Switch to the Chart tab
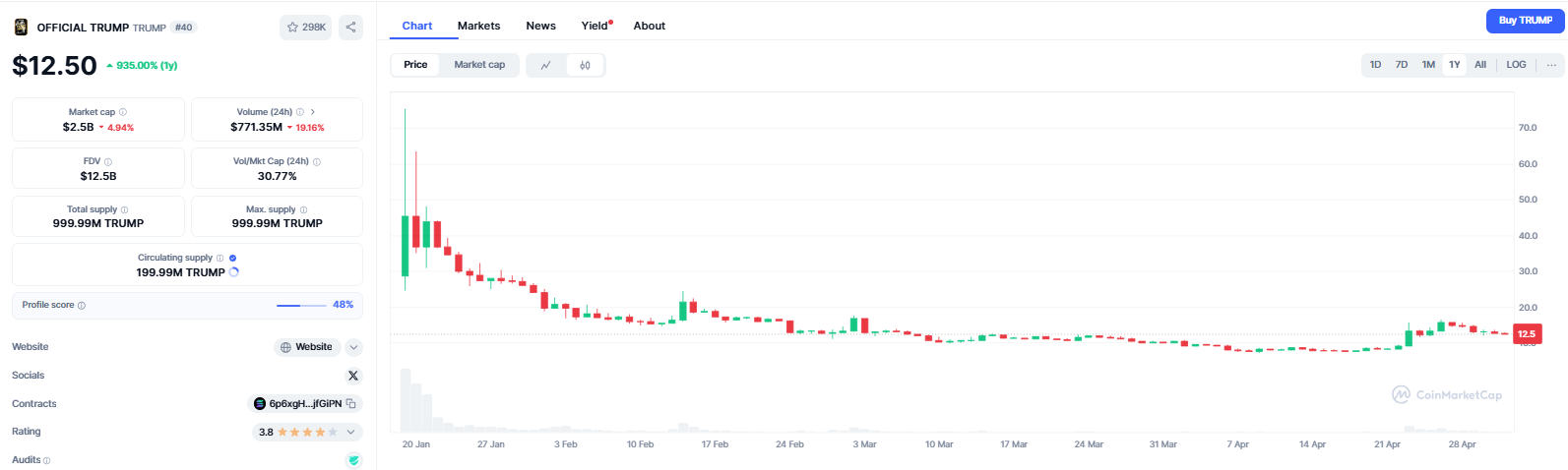The image size is (1568, 470). (x=417, y=26)
